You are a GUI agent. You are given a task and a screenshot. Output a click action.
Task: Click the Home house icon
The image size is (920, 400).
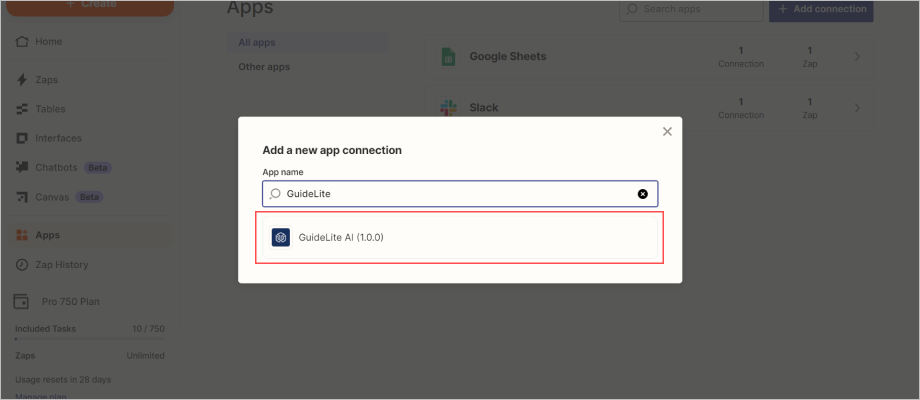click(x=22, y=42)
